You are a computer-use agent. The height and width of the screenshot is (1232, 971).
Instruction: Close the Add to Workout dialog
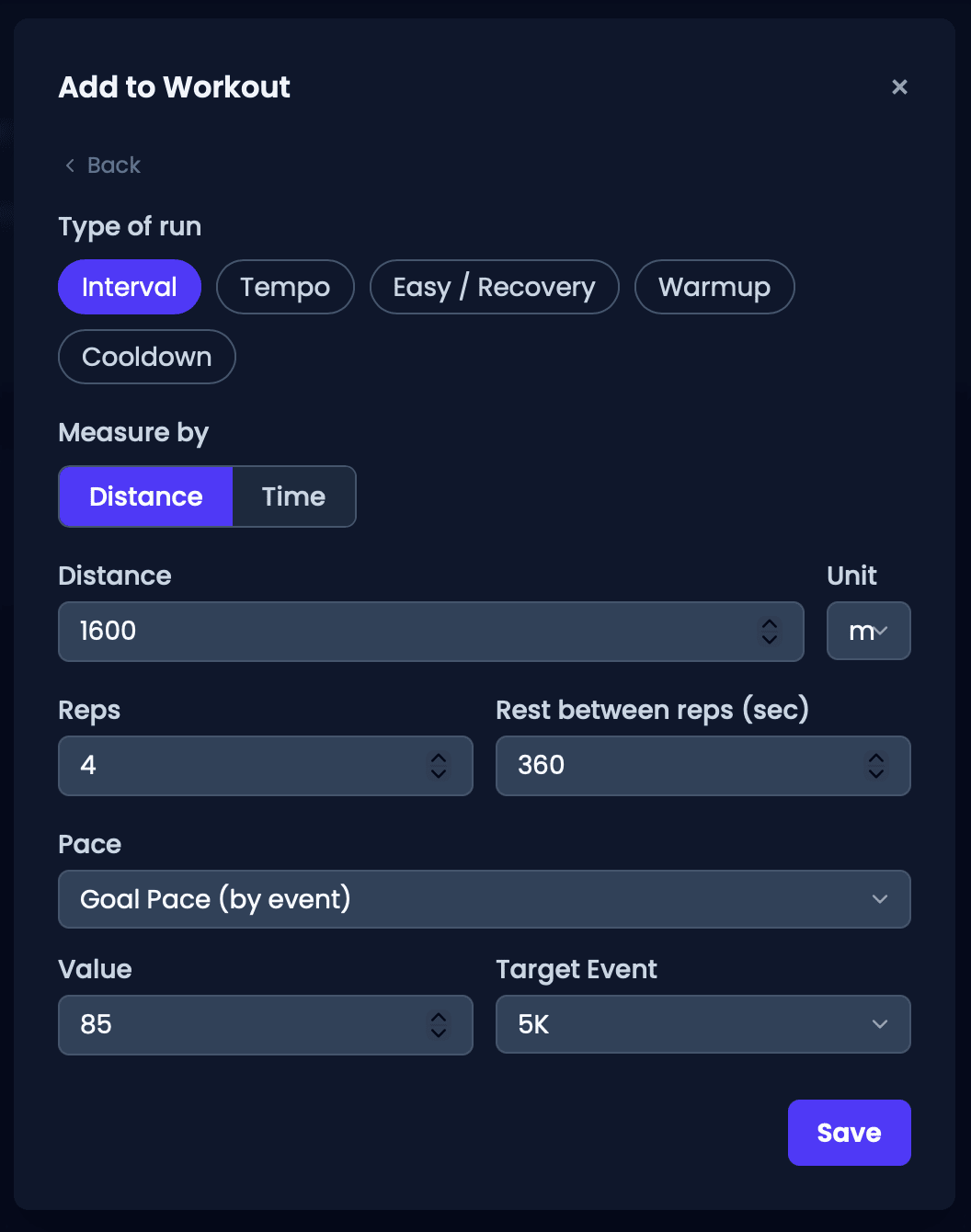[x=899, y=86]
